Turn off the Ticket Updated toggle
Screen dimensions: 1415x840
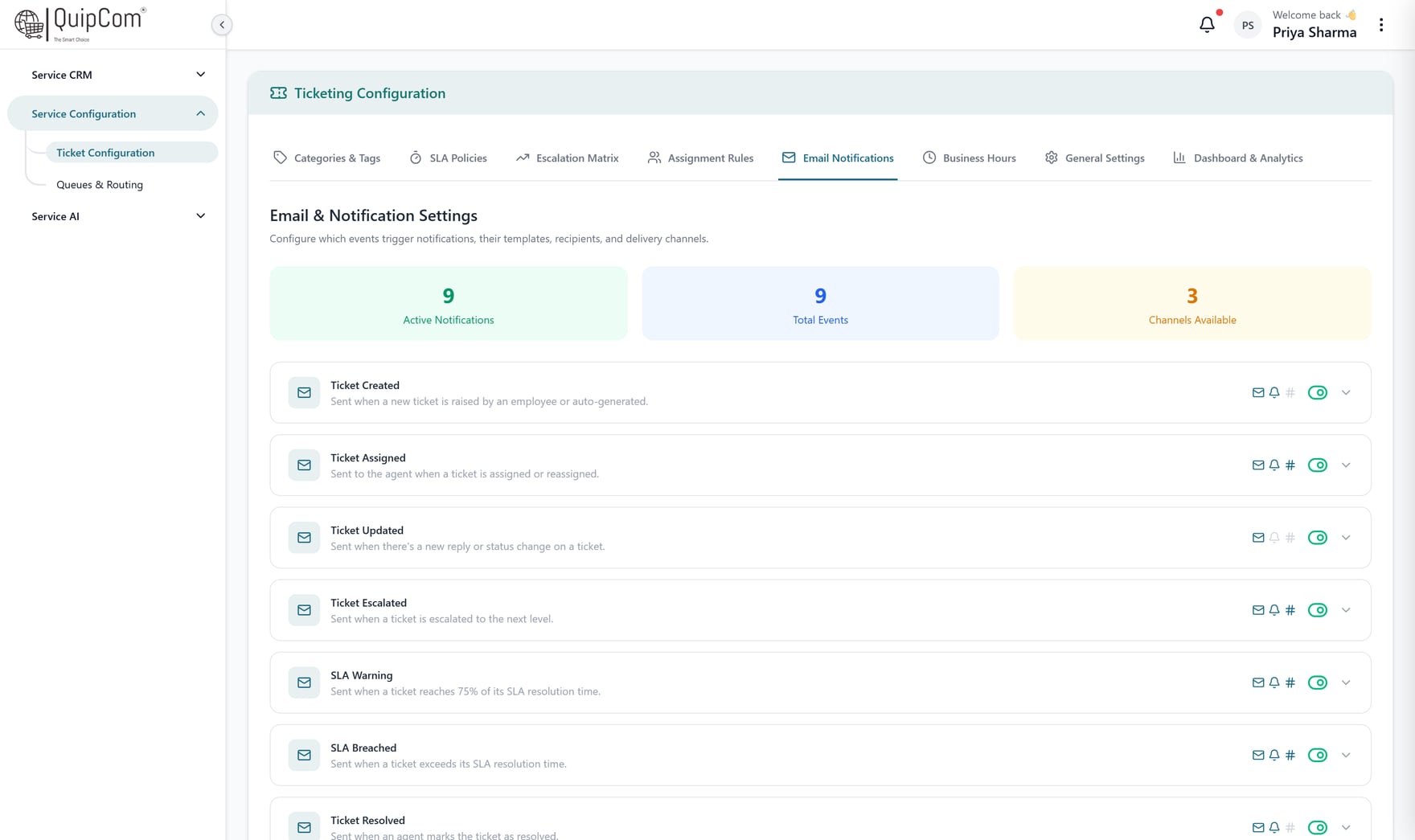coord(1318,538)
